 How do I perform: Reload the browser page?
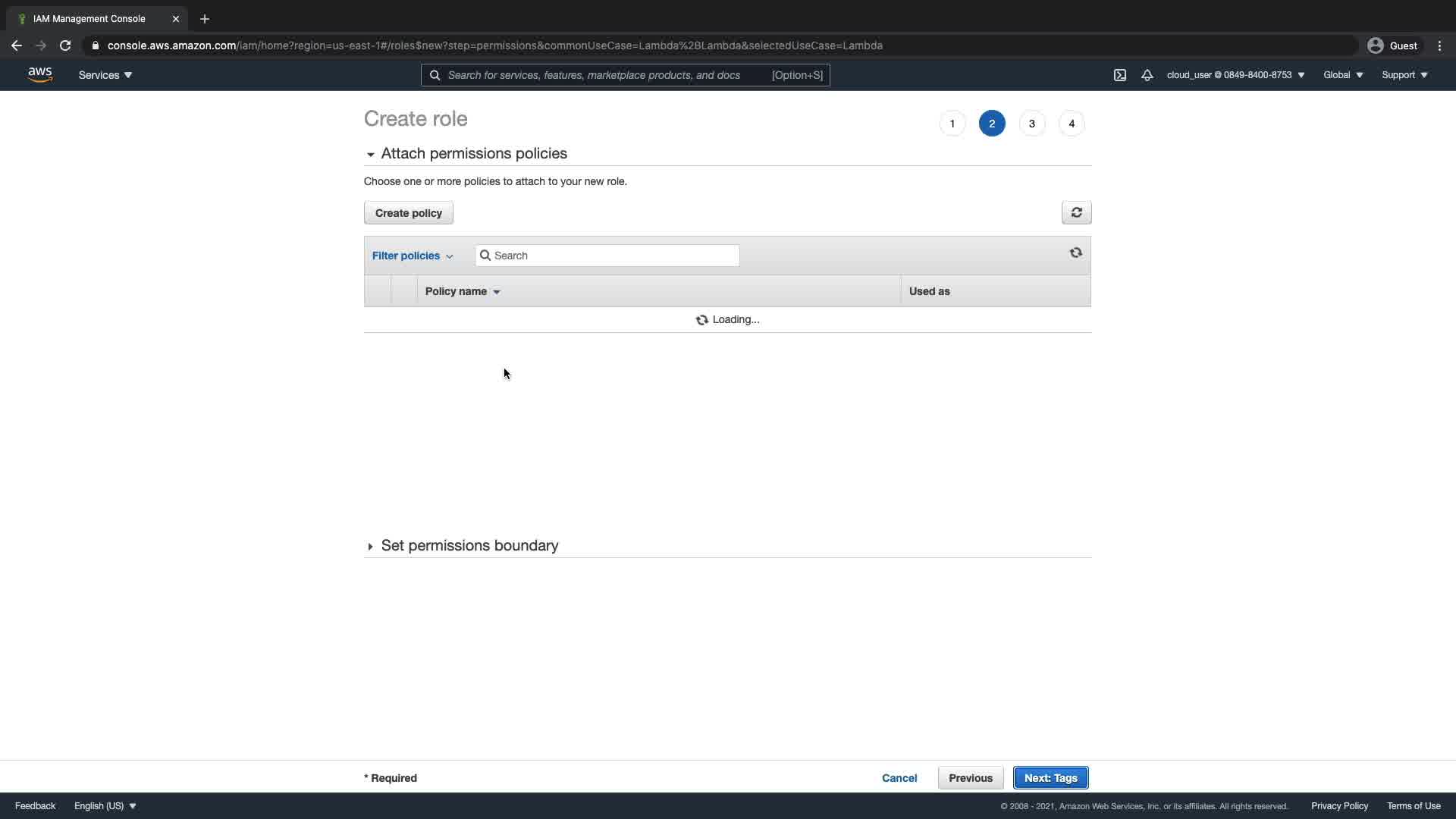[x=65, y=45]
